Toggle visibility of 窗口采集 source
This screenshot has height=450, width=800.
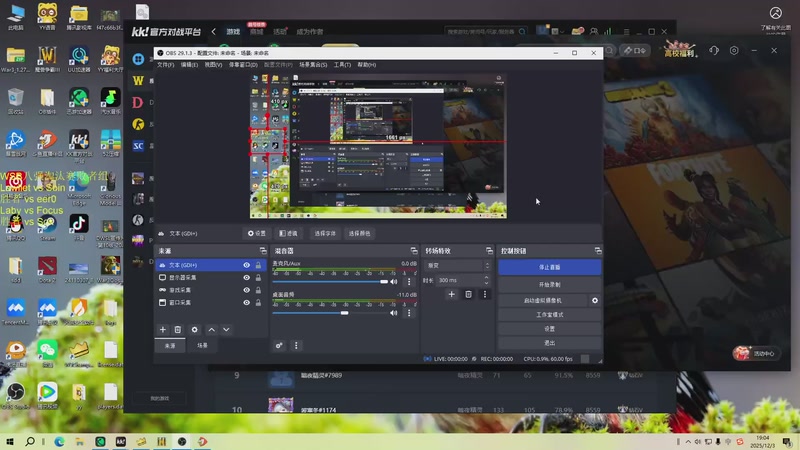(x=246, y=303)
